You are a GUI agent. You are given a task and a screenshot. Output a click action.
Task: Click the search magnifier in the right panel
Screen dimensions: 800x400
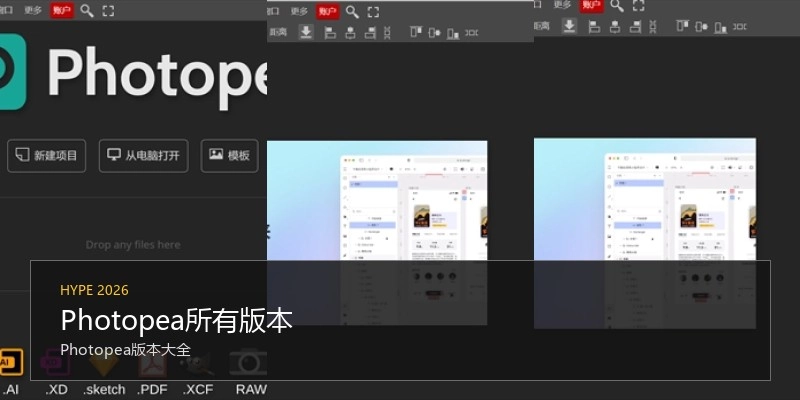point(617,6)
